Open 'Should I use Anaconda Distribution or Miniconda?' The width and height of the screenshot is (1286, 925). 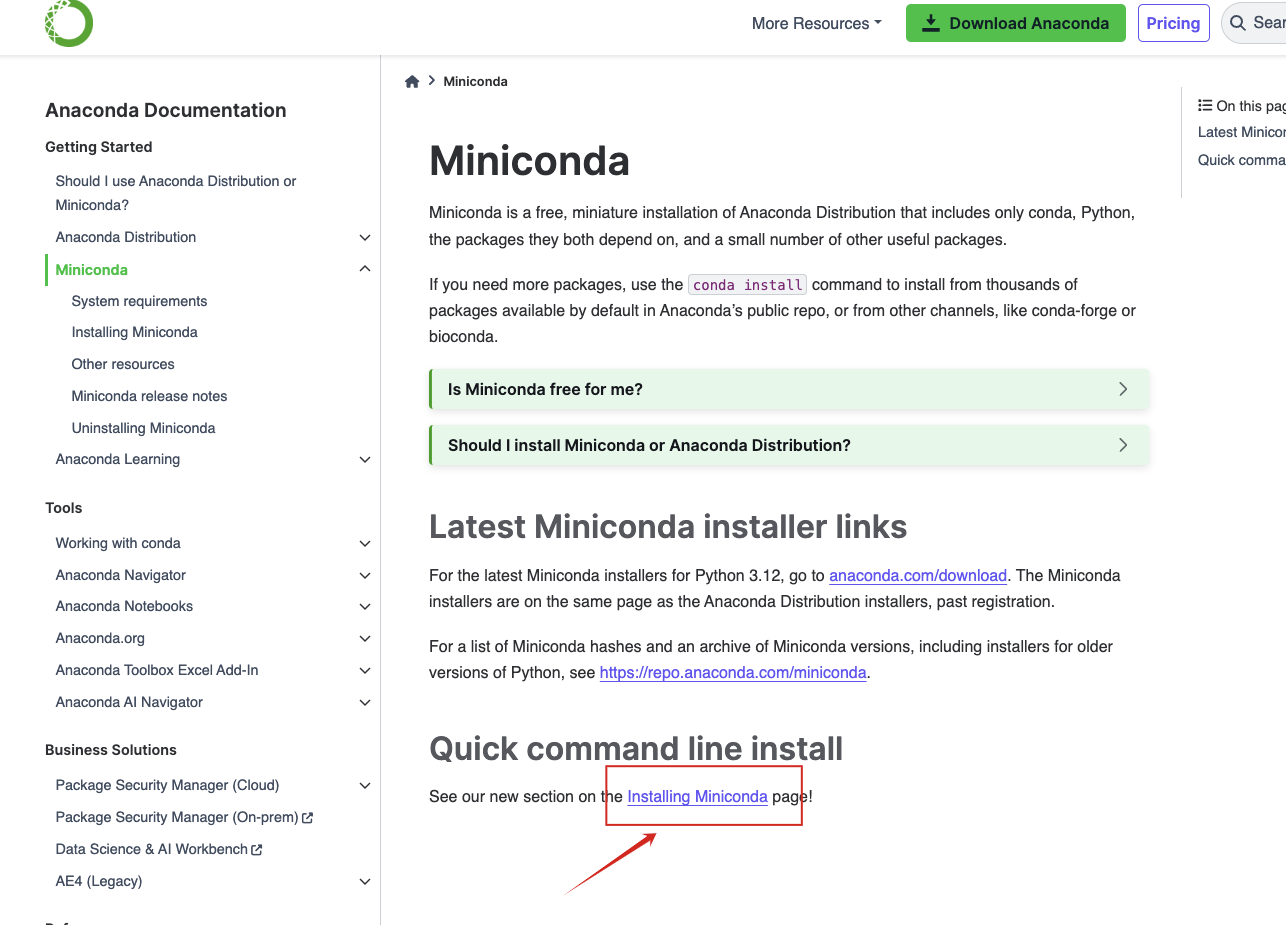click(176, 193)
